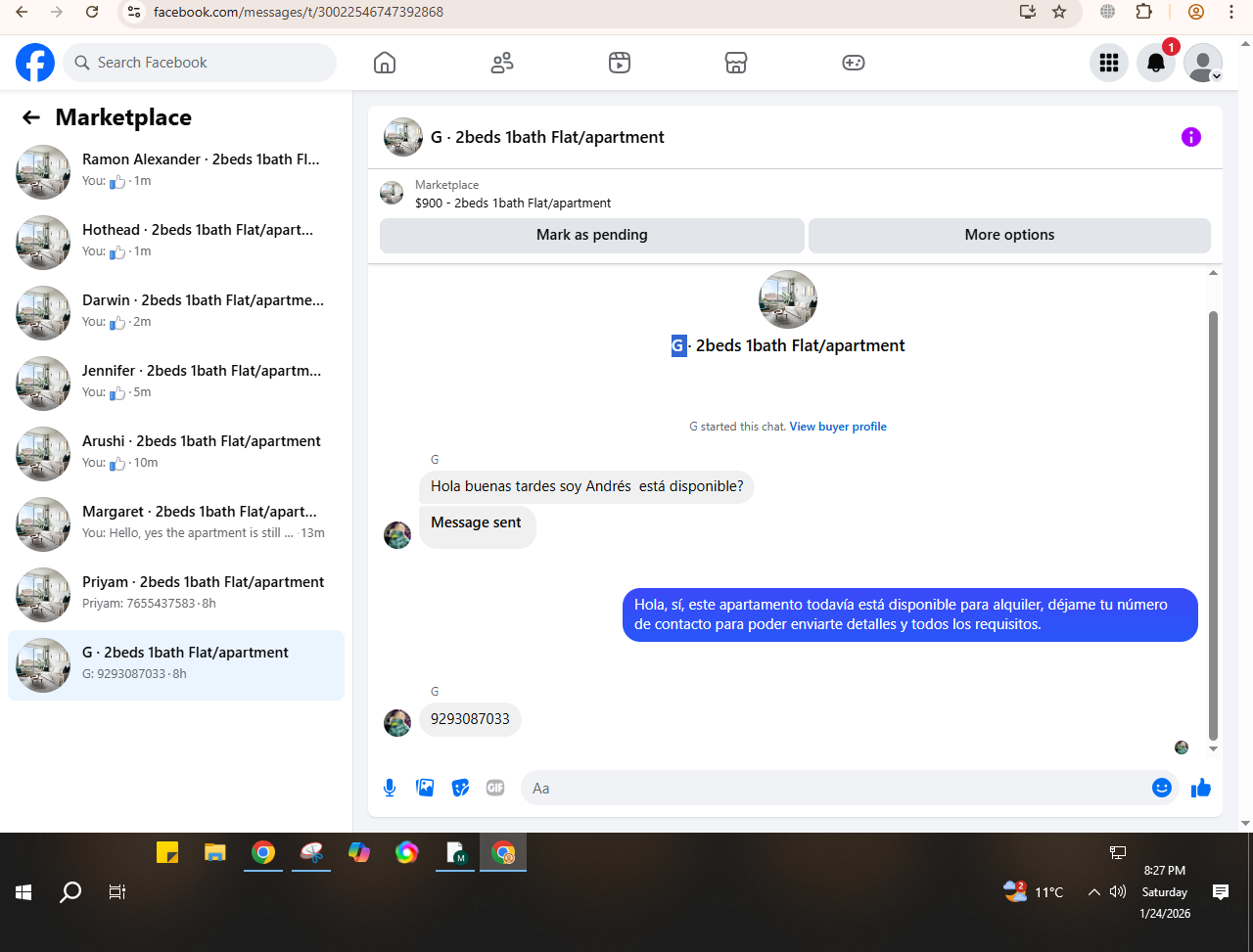Click the chat scrollbar thumb
This screenshot has height=952, width=1253.
click(1214, 525)
